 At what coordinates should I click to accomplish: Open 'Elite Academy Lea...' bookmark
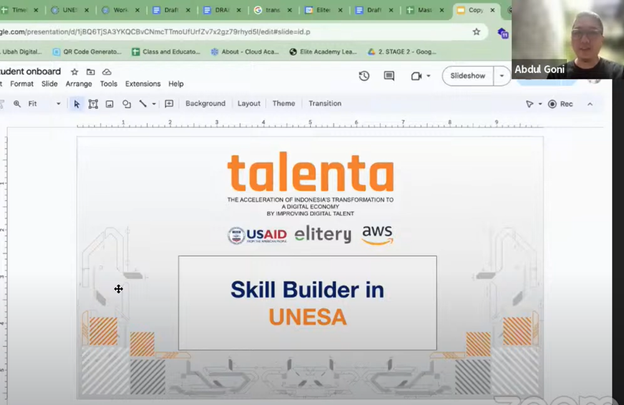(324, 52)
